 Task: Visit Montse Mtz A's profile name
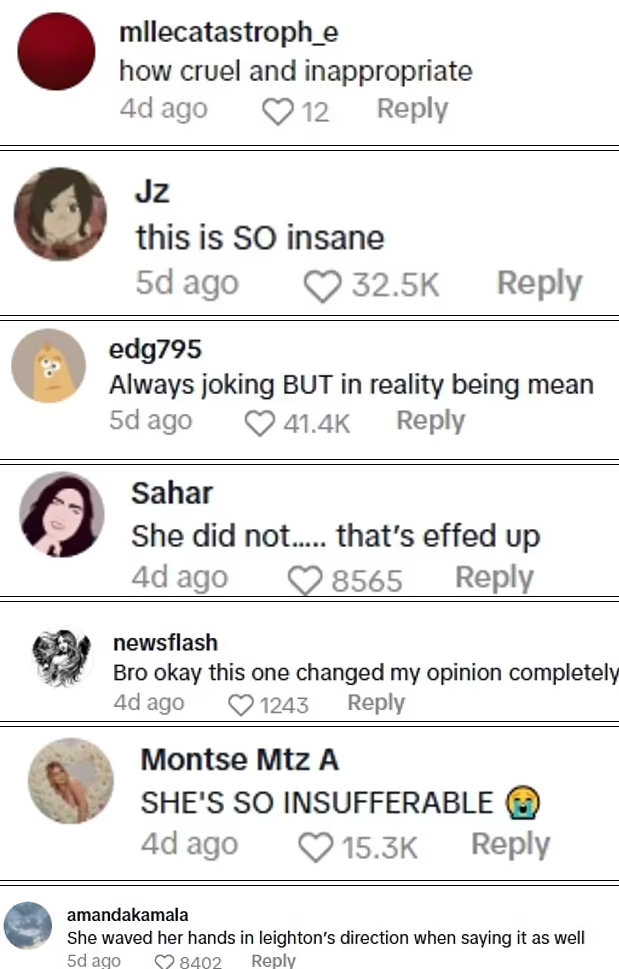coord(239,760)
